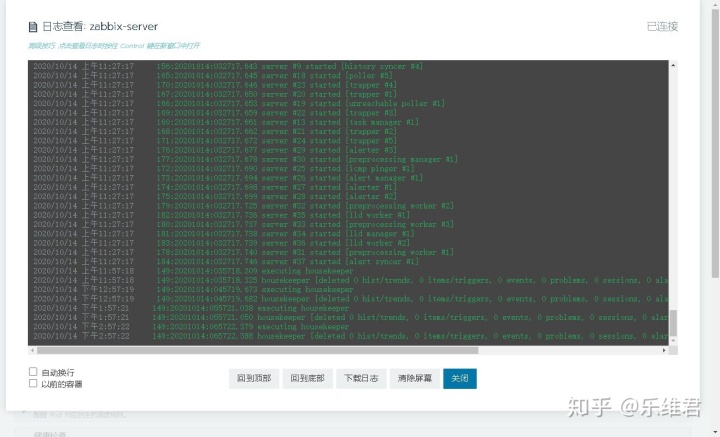
Task: Click the log pane vertical scrollbar thumb
Action: [x=673, y=323]
